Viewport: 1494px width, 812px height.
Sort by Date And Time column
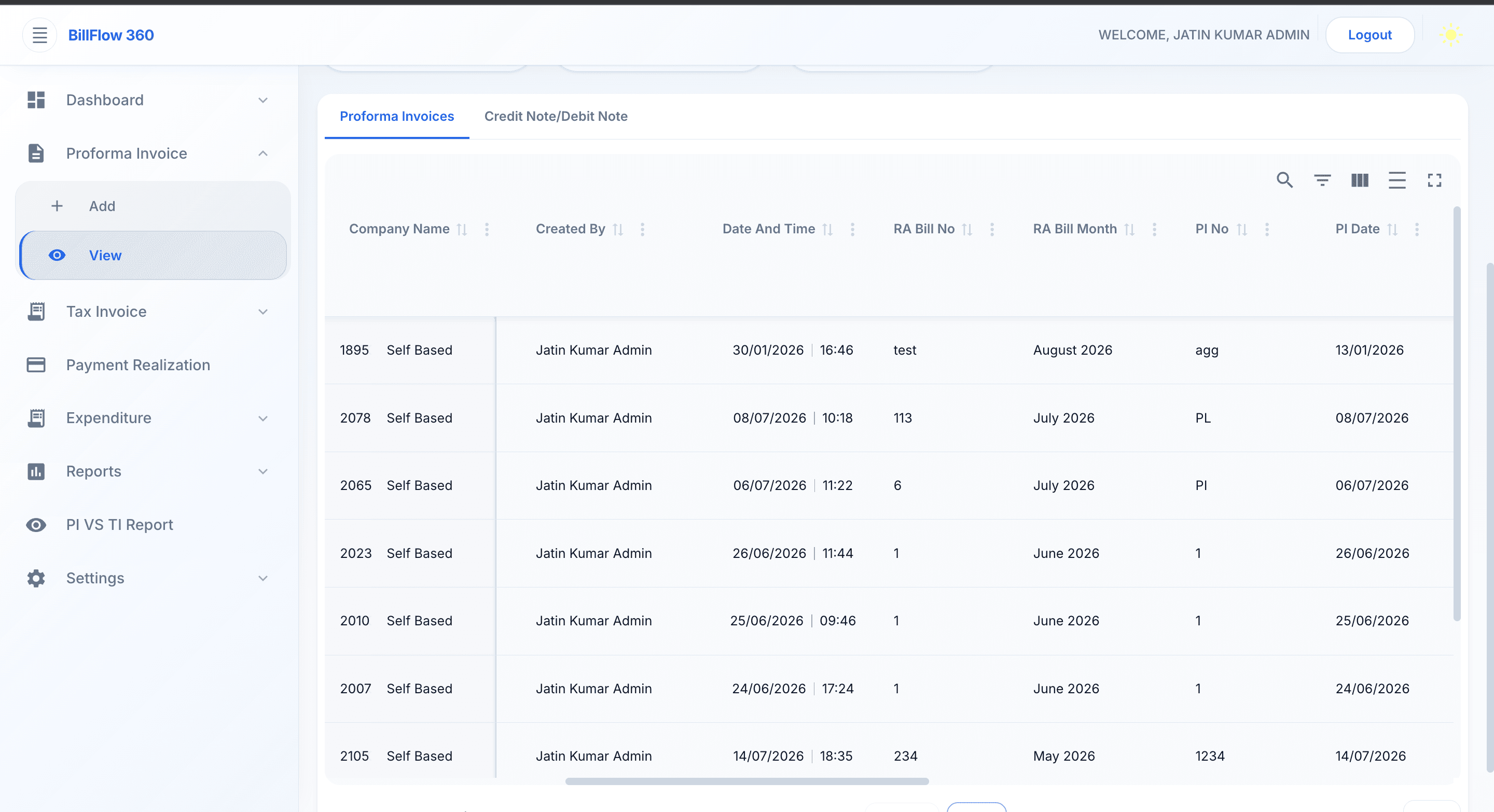(x=827, y=230)
